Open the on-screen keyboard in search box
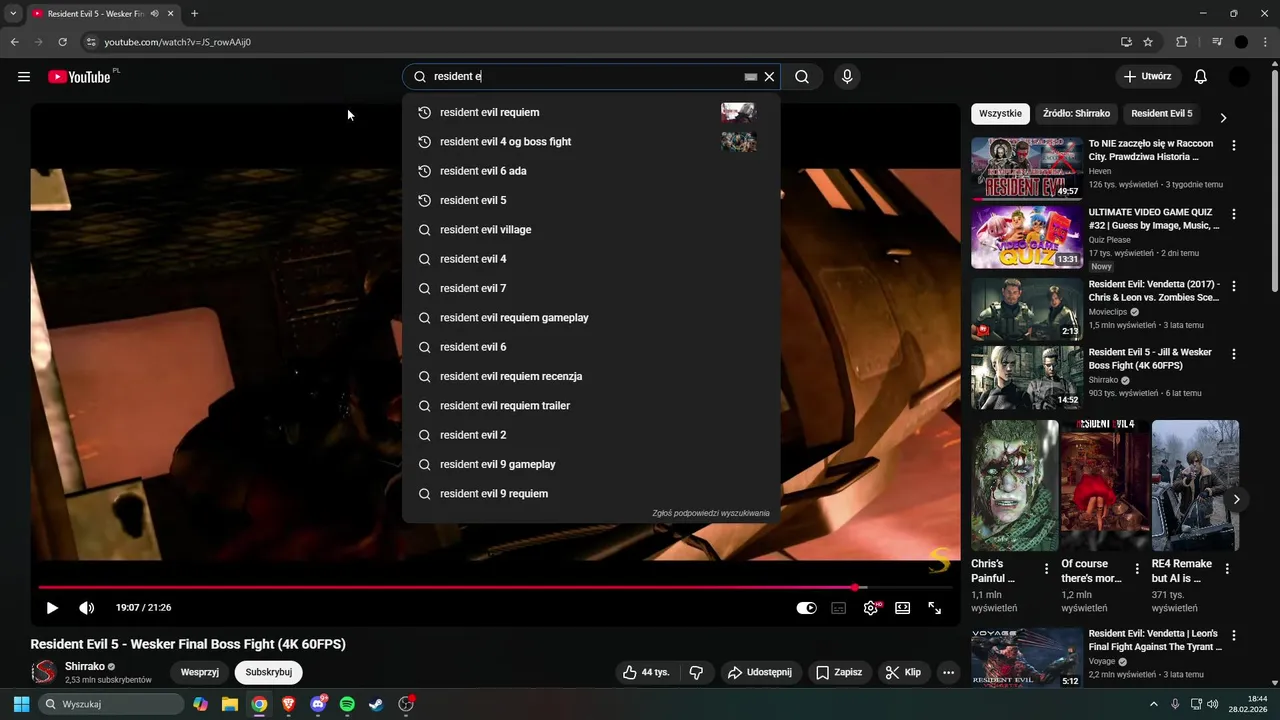1280x720 pixels. [x=750, y=77]
